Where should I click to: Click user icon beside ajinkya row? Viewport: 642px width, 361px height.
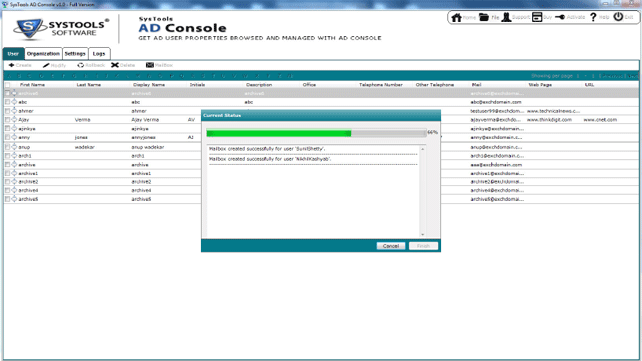[14, 129]
